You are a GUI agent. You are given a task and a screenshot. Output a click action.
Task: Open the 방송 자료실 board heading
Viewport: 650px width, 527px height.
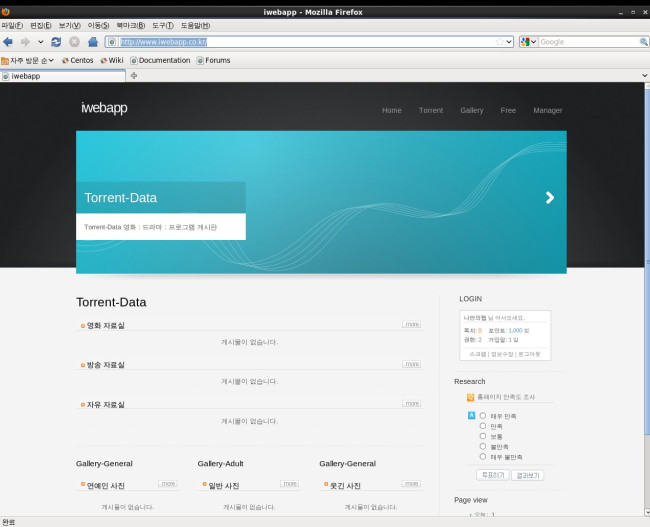tap(105, 365)
